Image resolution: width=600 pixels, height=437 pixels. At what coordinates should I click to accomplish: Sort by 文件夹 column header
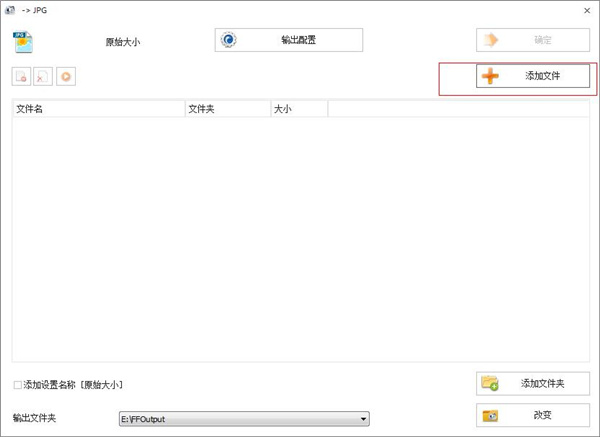227,109
